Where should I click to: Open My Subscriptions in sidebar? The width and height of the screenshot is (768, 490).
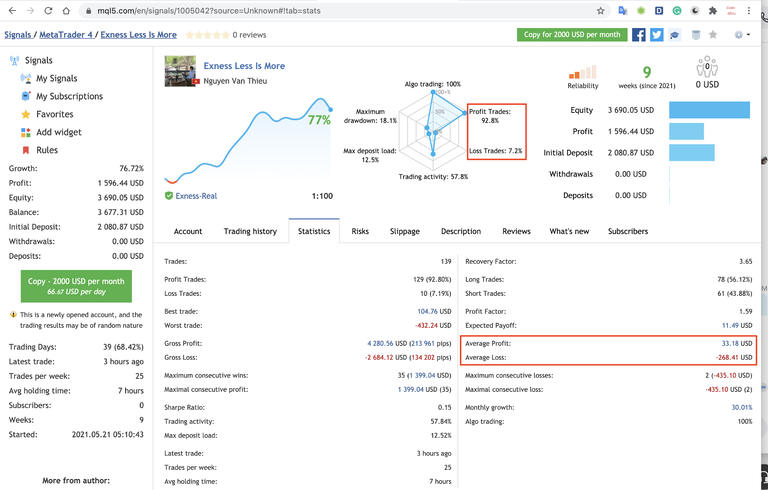pos(69,96)
